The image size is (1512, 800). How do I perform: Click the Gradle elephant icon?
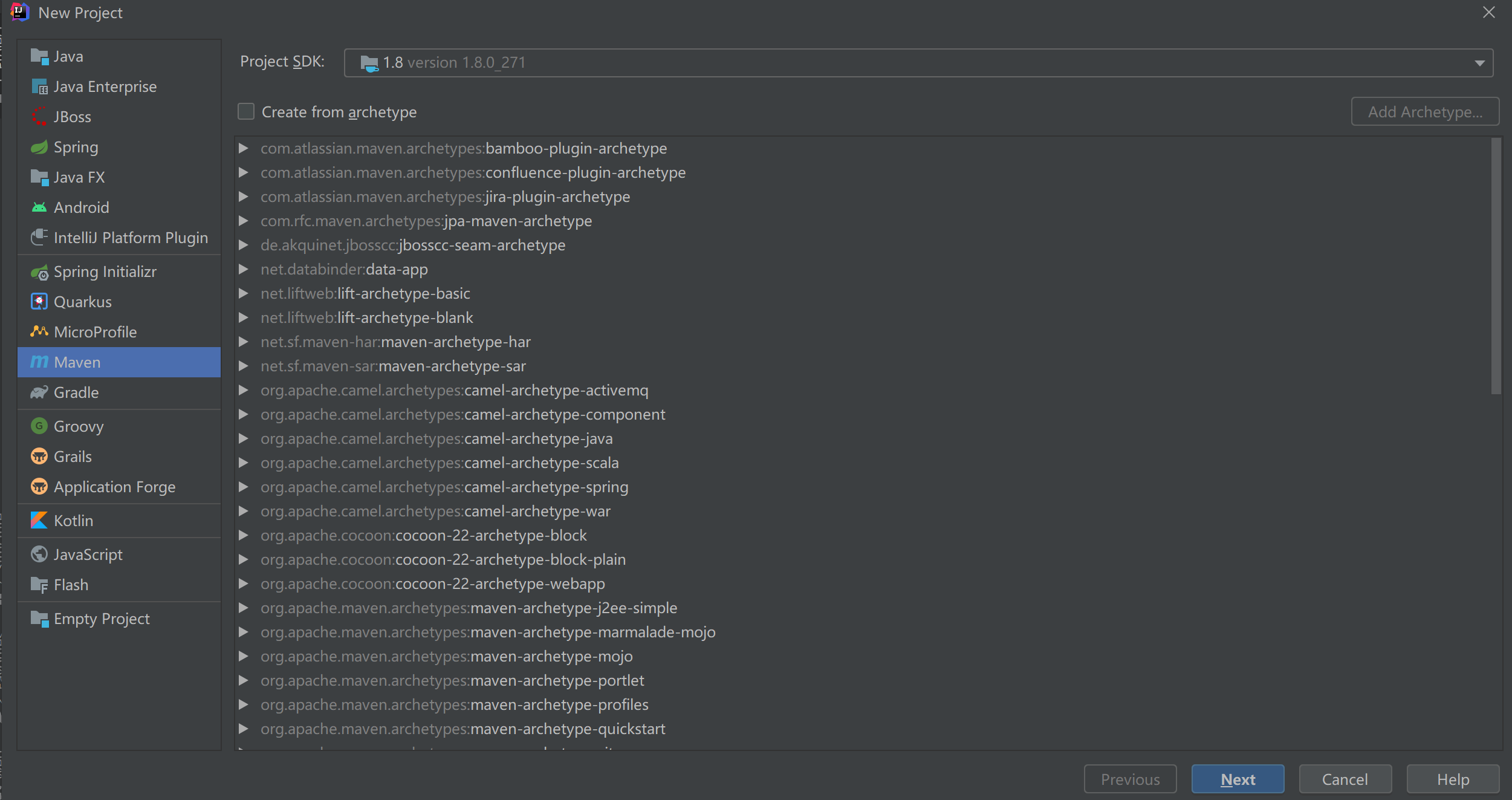pos(39,392)
